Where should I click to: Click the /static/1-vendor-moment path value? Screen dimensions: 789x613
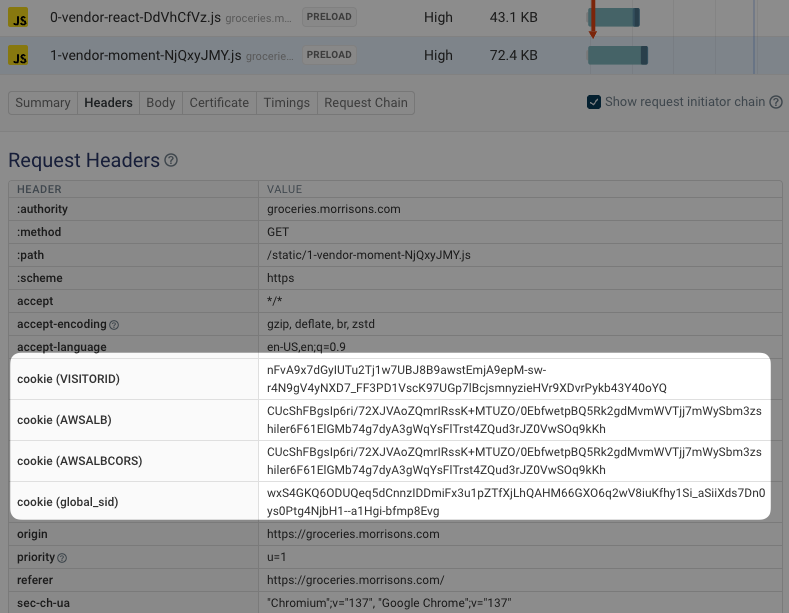point(369,255)
